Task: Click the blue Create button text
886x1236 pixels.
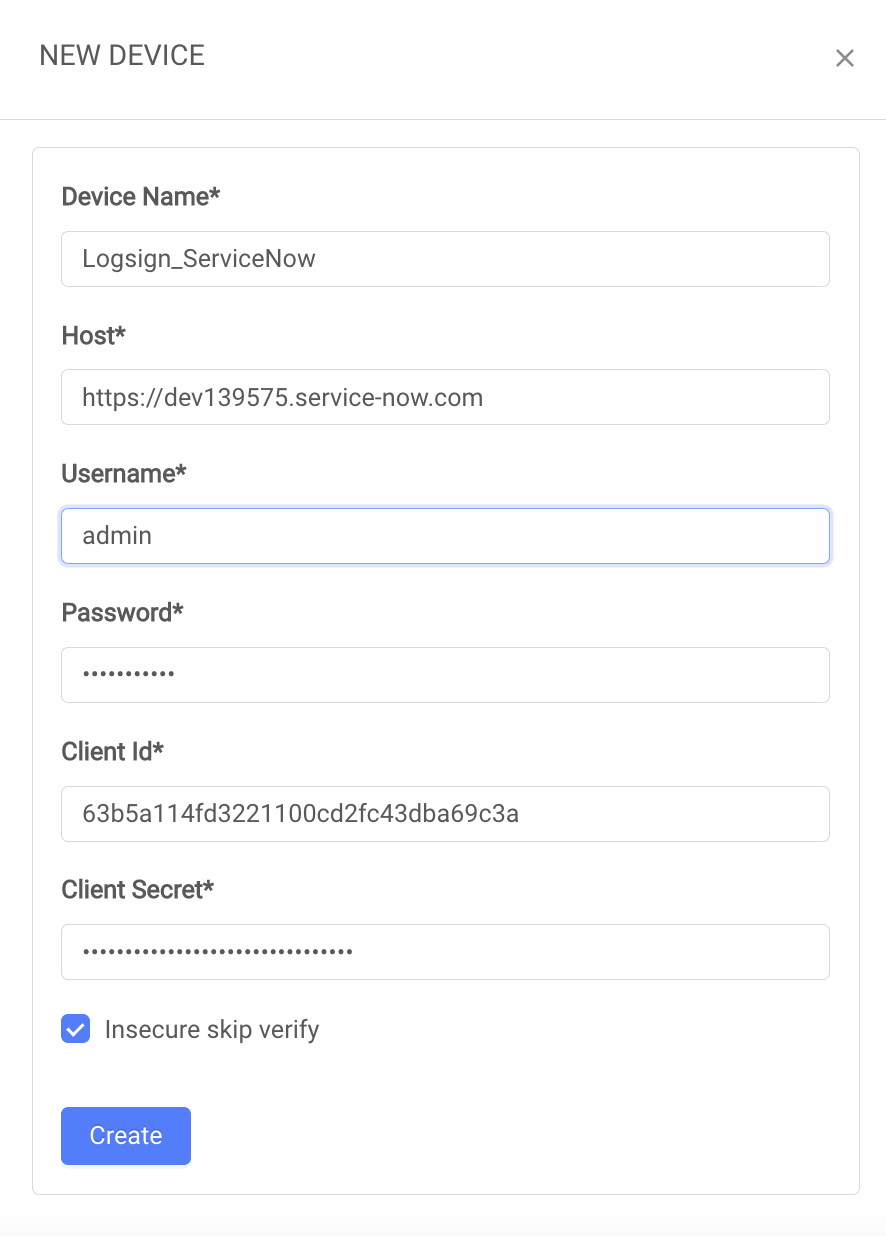Action: [x=125, y=1136]
